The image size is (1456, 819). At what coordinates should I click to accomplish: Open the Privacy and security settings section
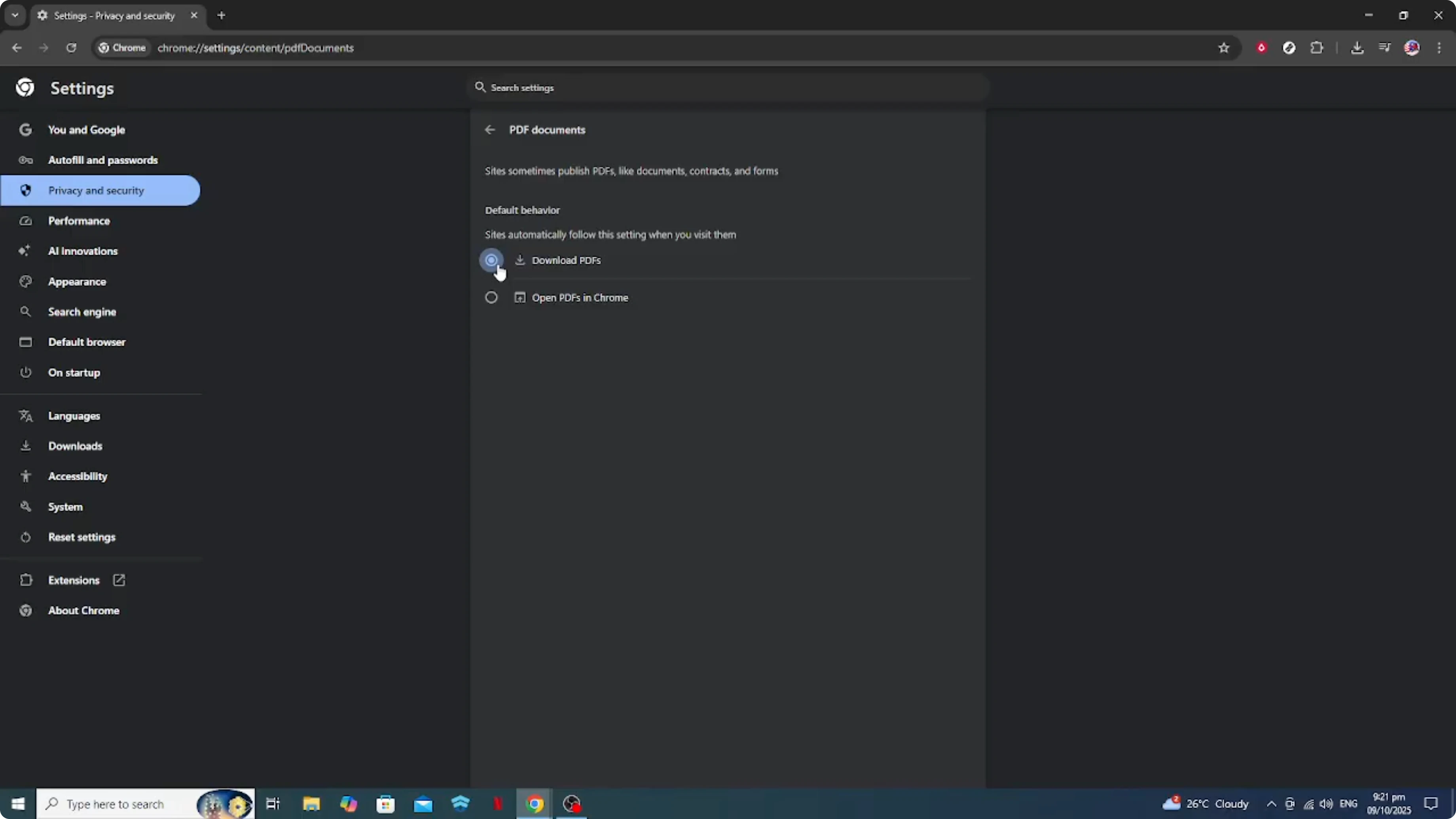[x=95, y=190]
